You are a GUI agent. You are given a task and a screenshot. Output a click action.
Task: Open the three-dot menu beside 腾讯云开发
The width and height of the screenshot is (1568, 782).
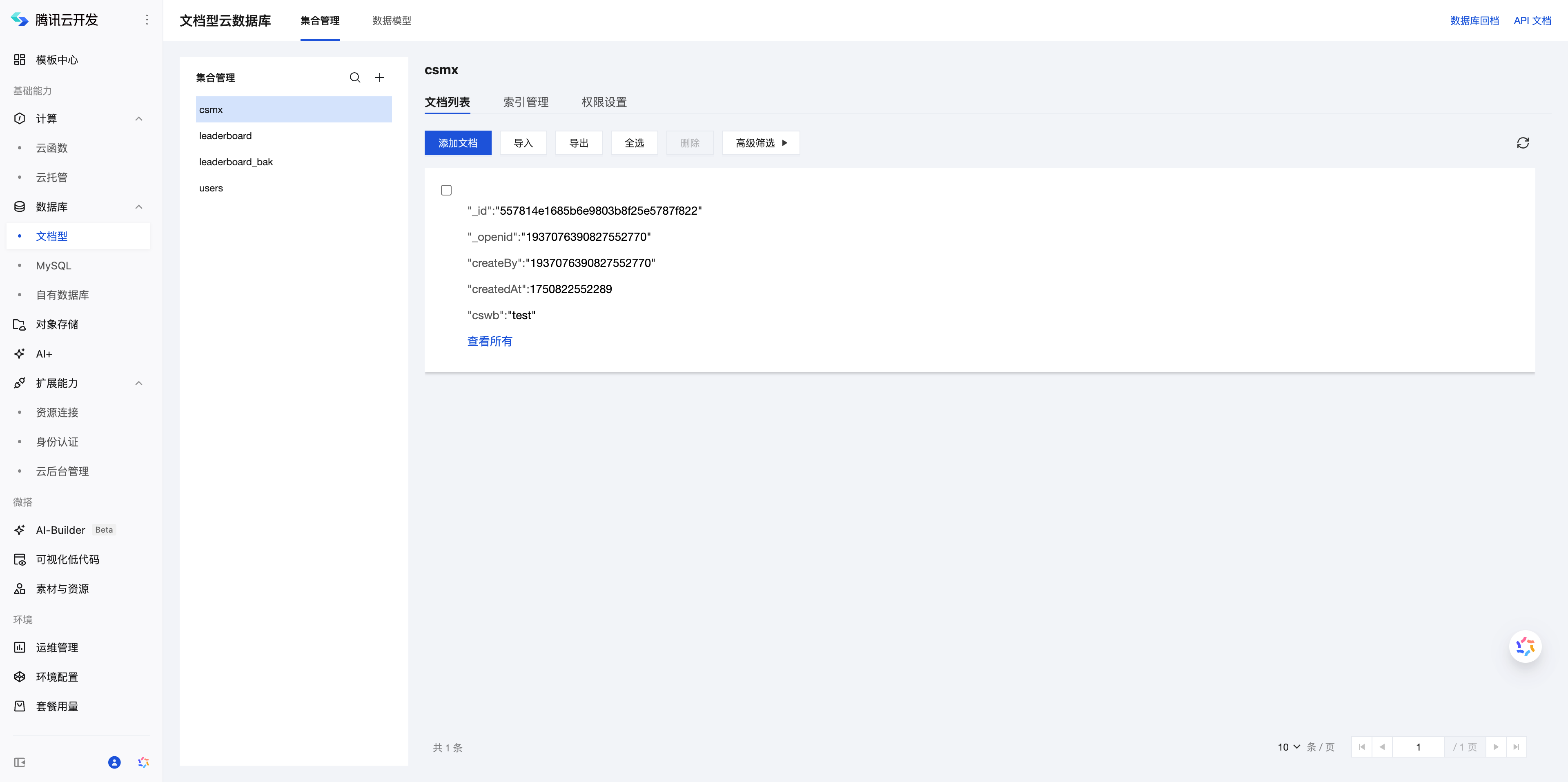point(147,20)
